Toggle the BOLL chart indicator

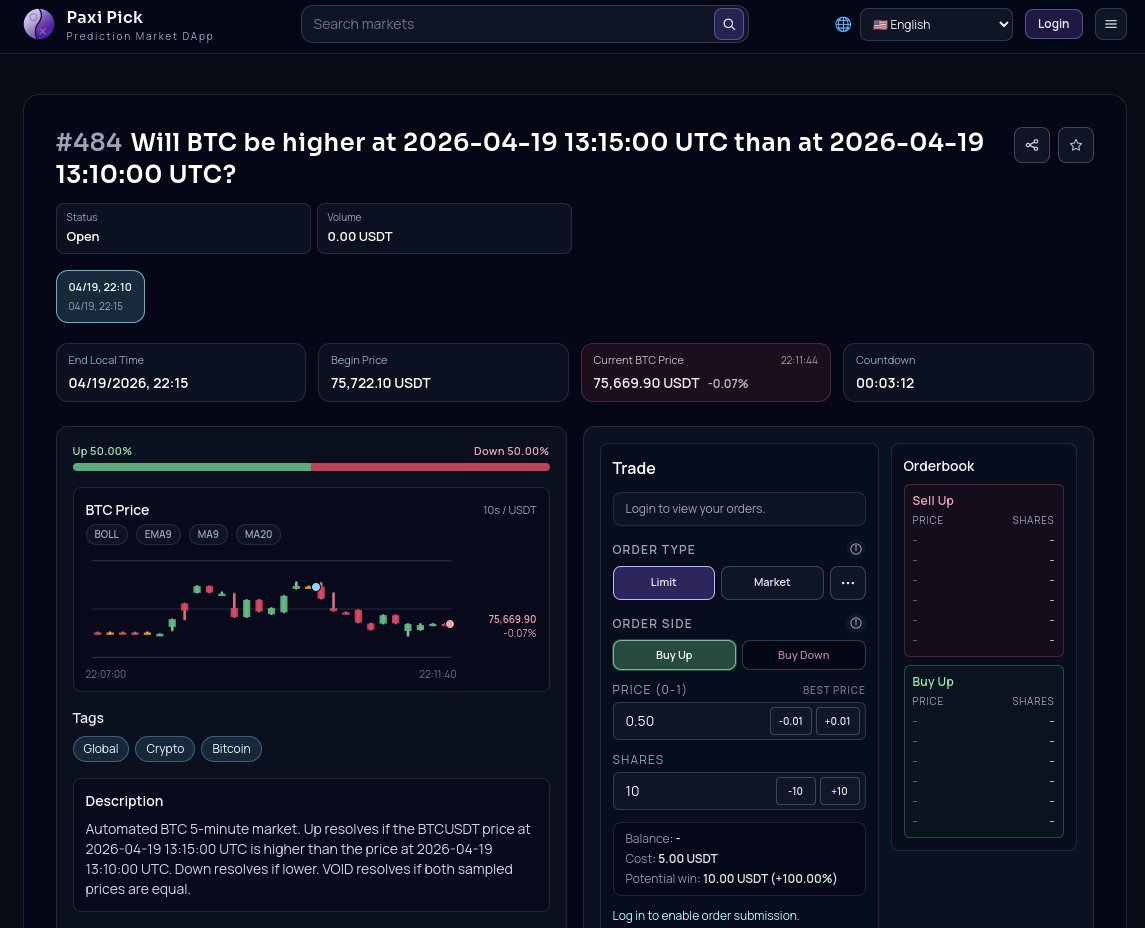tap(107, 534)
